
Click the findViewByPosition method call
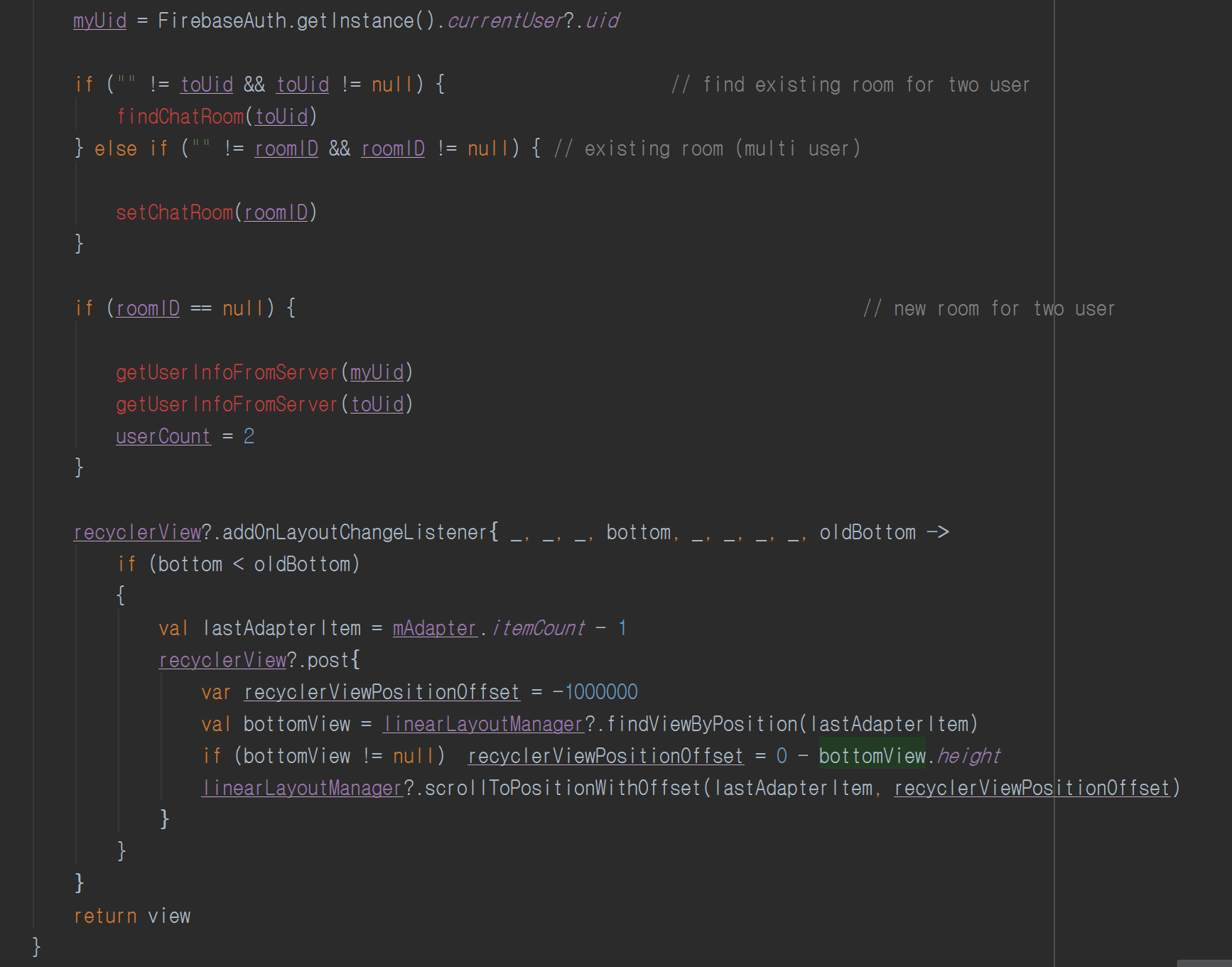tap(702, 724)
